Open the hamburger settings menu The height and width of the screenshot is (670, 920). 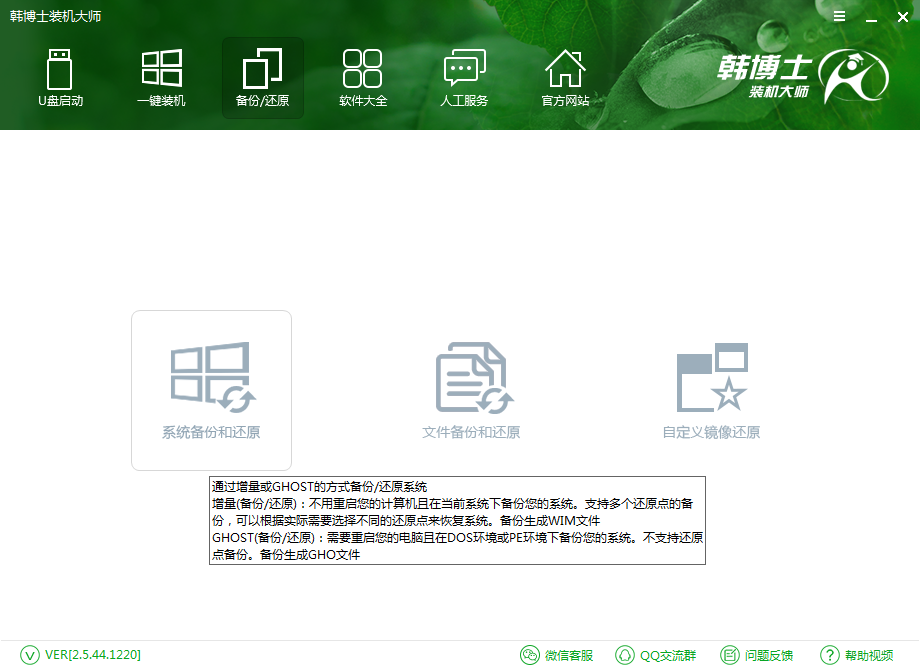pos(838,16)
